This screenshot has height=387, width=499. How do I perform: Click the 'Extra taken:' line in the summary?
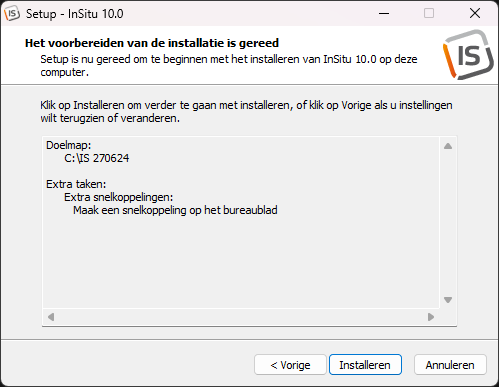coord(76,184)
